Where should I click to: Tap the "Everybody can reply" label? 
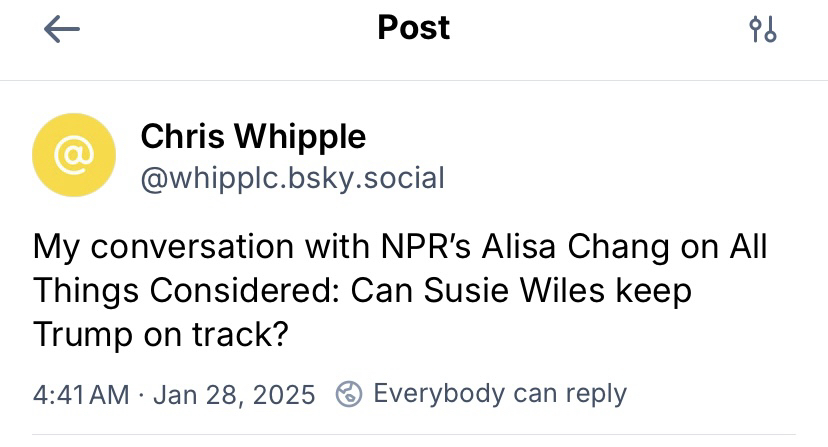[x=499, y=393]
